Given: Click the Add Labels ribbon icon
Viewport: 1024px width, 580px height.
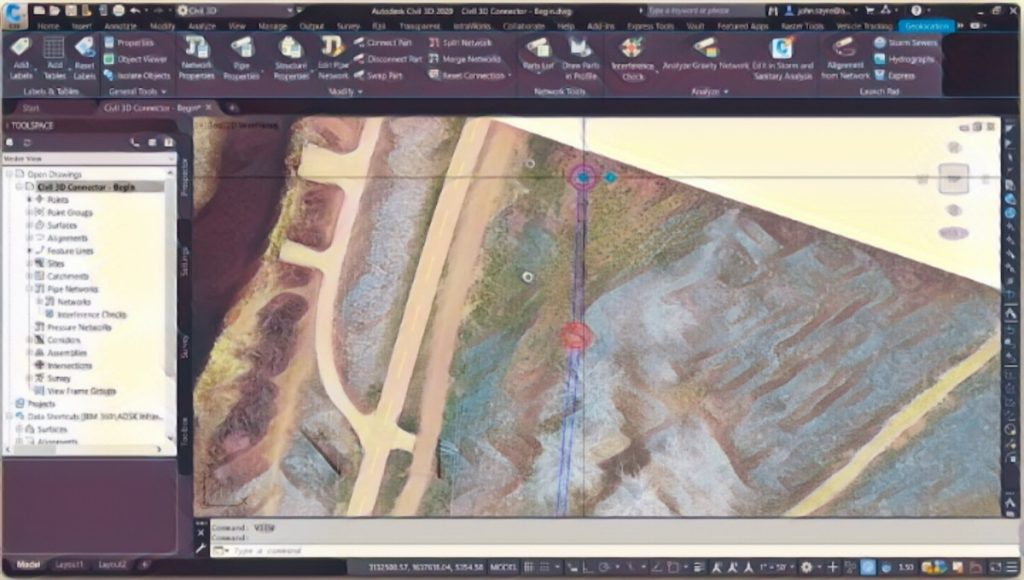Looking at the screenshot, I should pos(21,56).
